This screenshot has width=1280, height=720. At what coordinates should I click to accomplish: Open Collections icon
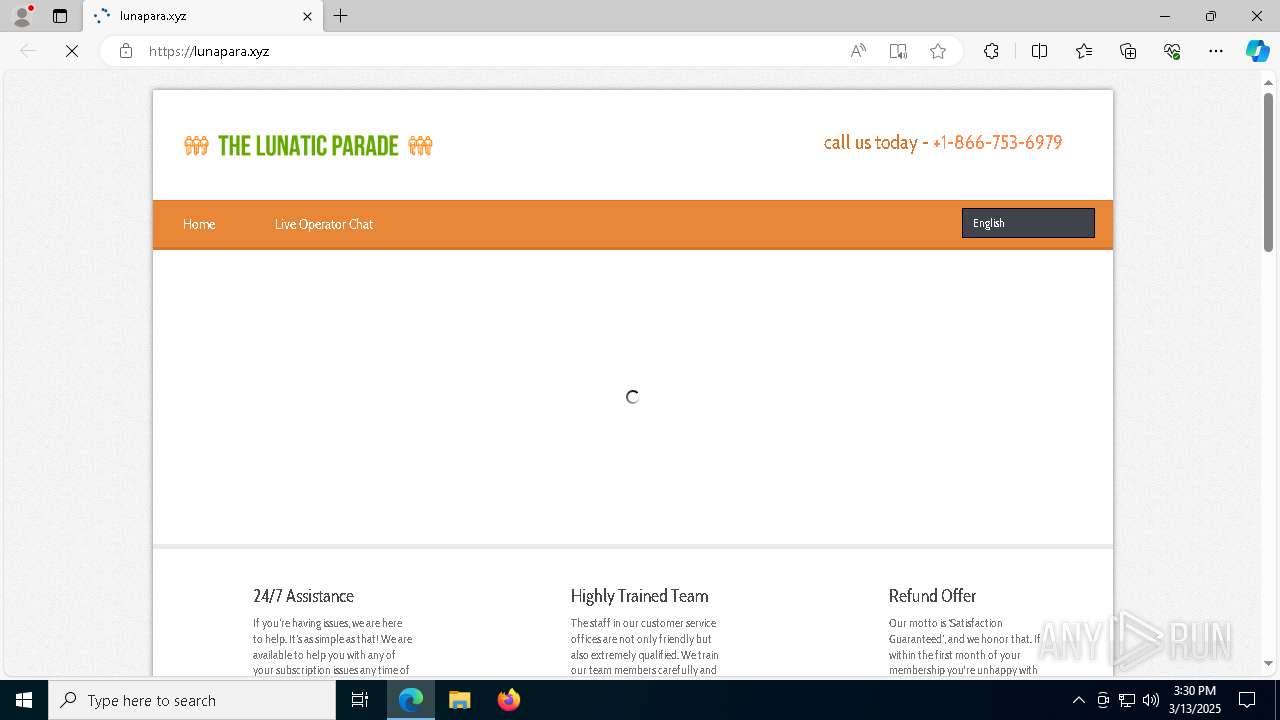(1128, 51)
